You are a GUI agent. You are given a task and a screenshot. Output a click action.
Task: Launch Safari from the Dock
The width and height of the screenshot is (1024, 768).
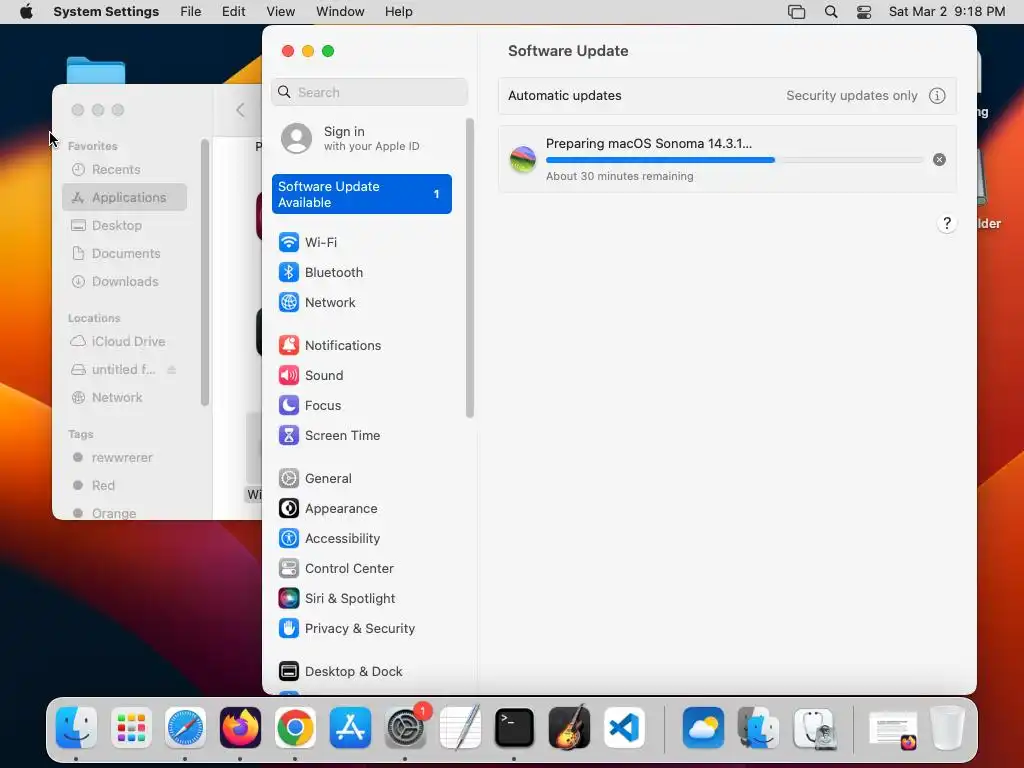185,728
